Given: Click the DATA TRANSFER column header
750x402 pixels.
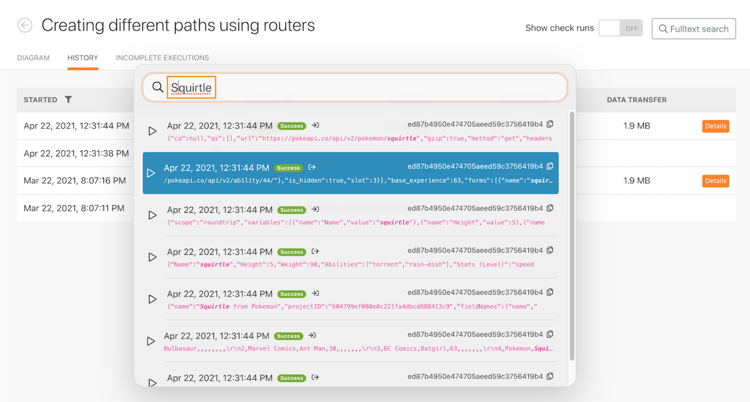Looking at the screenshot, I should click(637, 100).
